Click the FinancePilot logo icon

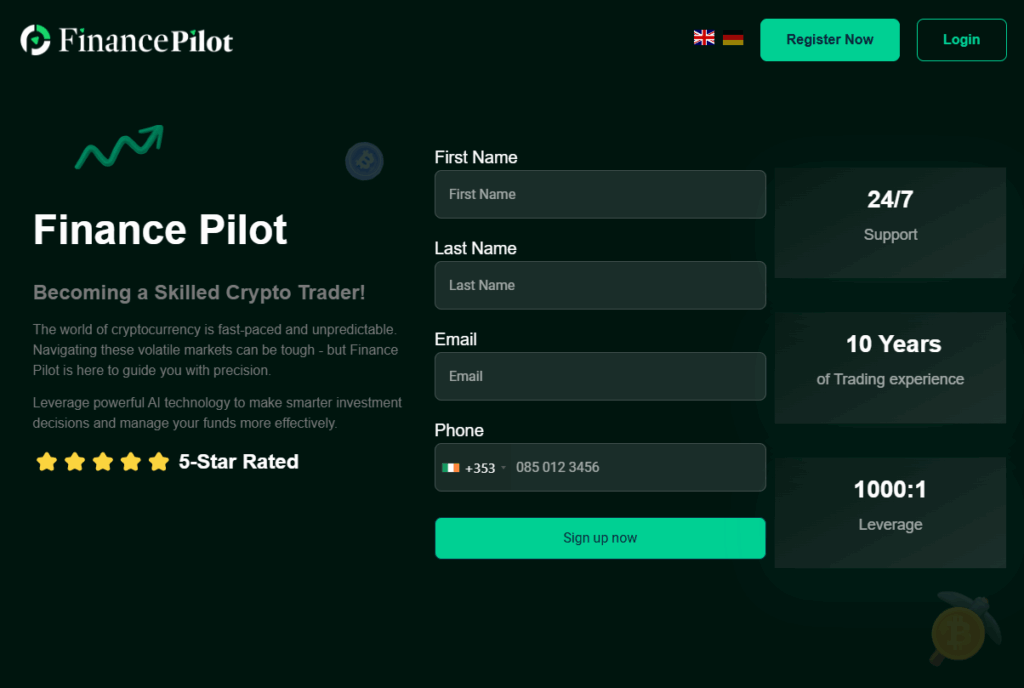(x=35, y=40)
